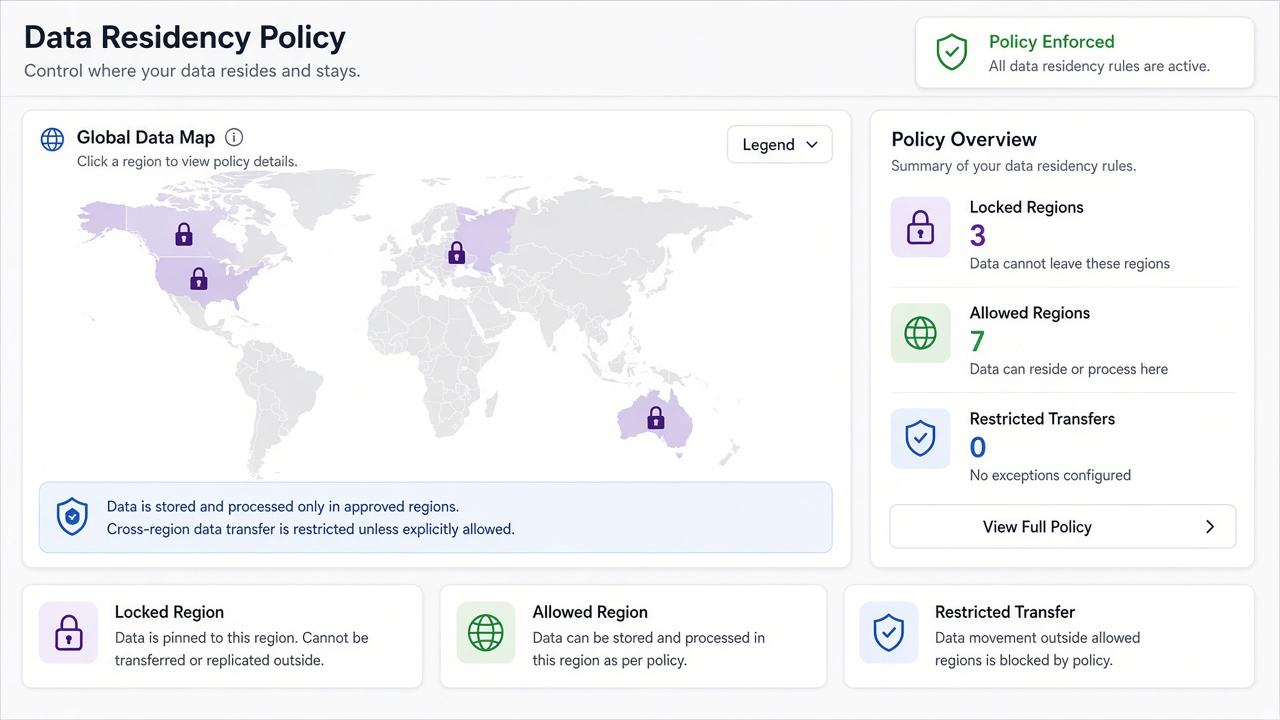Click 'Data cannot leave these regions' text
The width and height of the screenshot is (1280, 720).
point(1070,264)
